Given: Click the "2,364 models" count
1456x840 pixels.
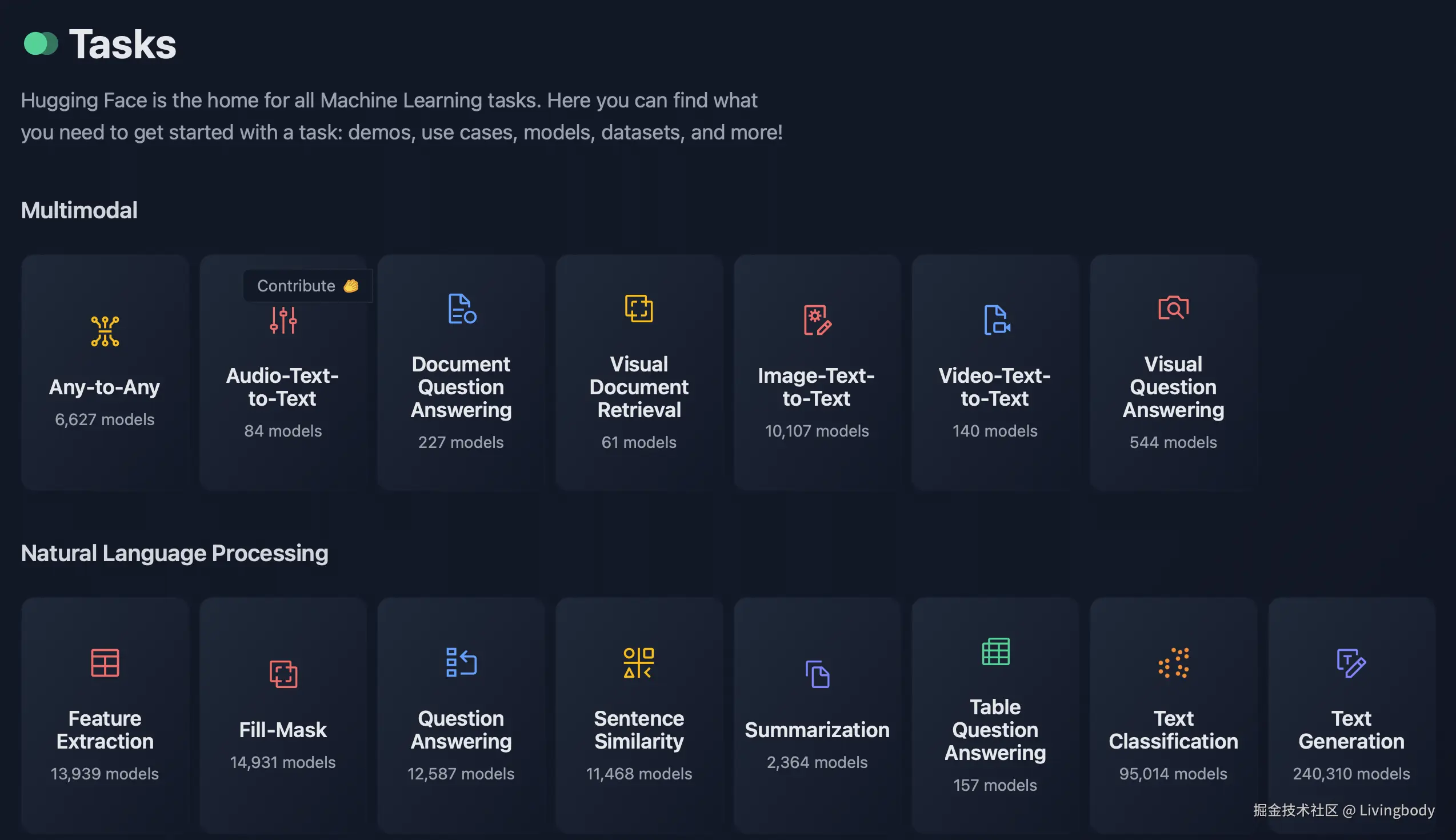Looking at the screenshot, I should click(x=817, y=762).
